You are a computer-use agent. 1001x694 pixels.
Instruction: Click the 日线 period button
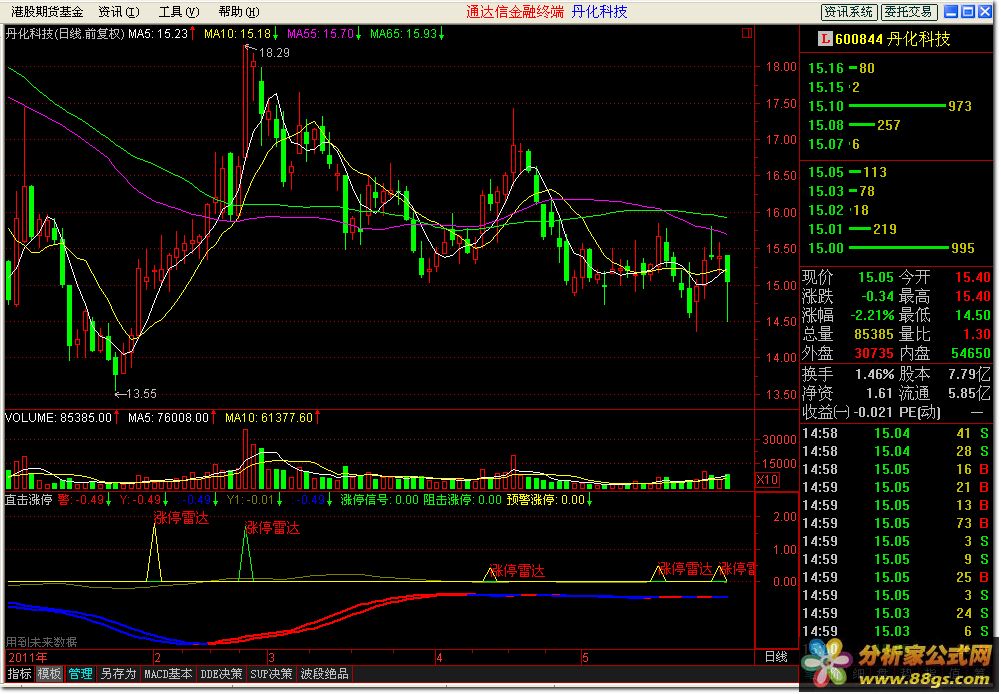776,657
